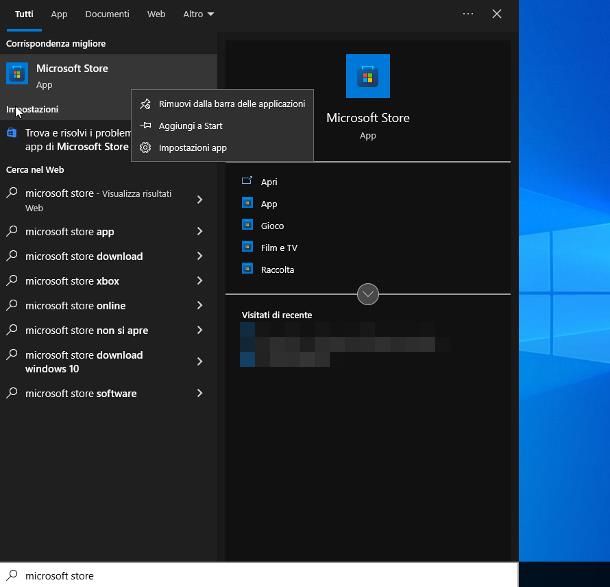Click the store icon beside Gioco

[x=247, y=225]
